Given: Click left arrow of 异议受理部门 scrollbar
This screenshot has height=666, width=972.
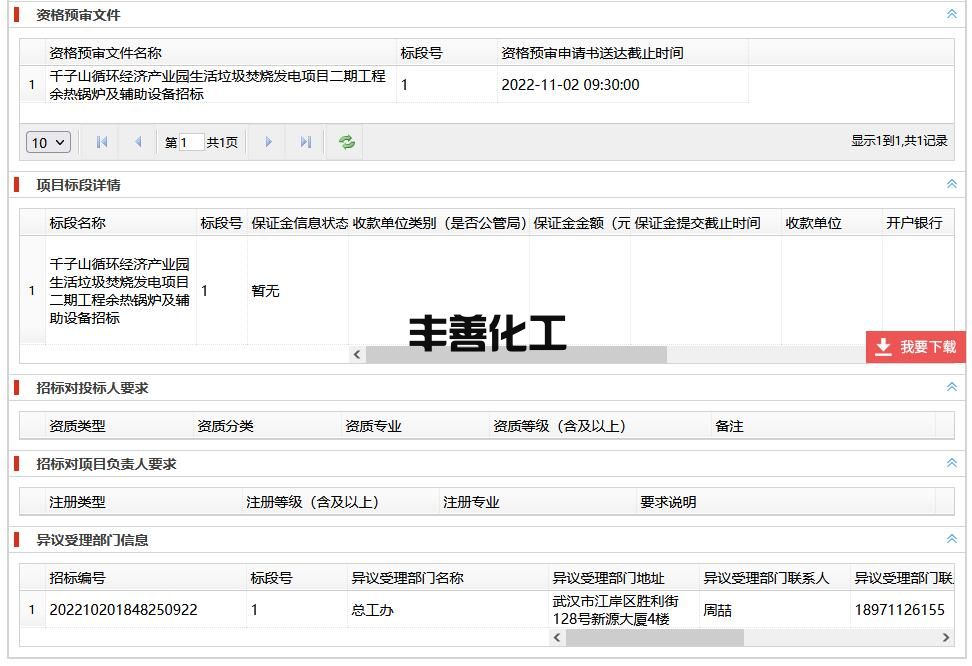Looking at the screenshot, I should (557, 637).
